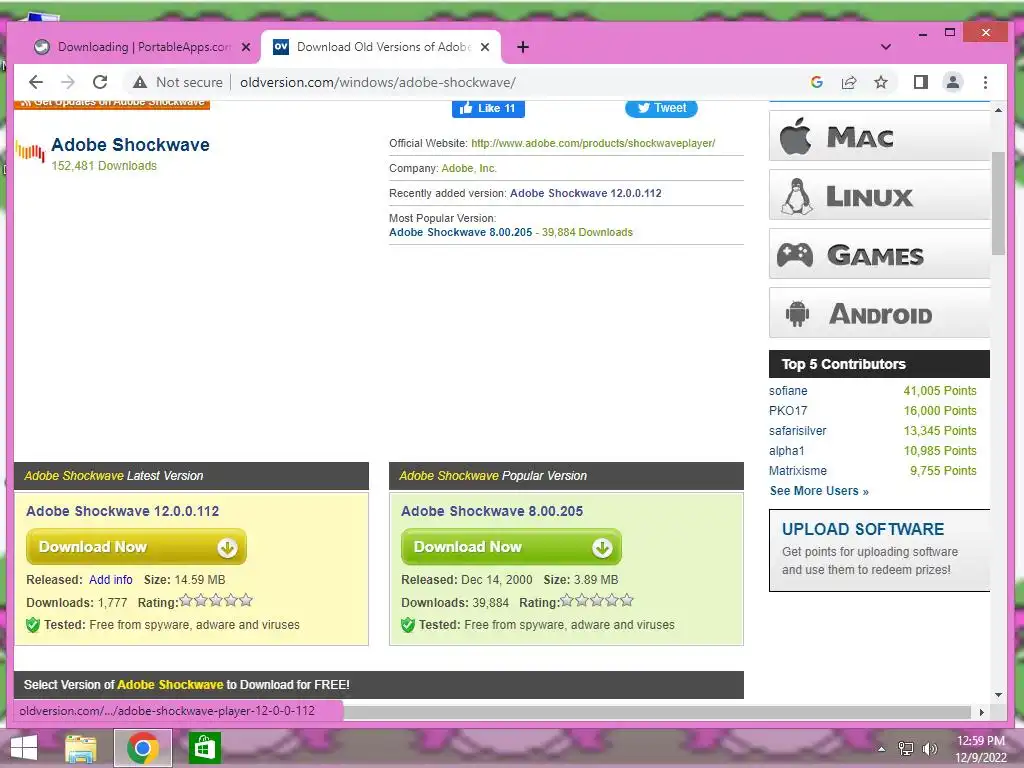Open the Android software category
The image size is (1024, 768).
click(879, 313)
